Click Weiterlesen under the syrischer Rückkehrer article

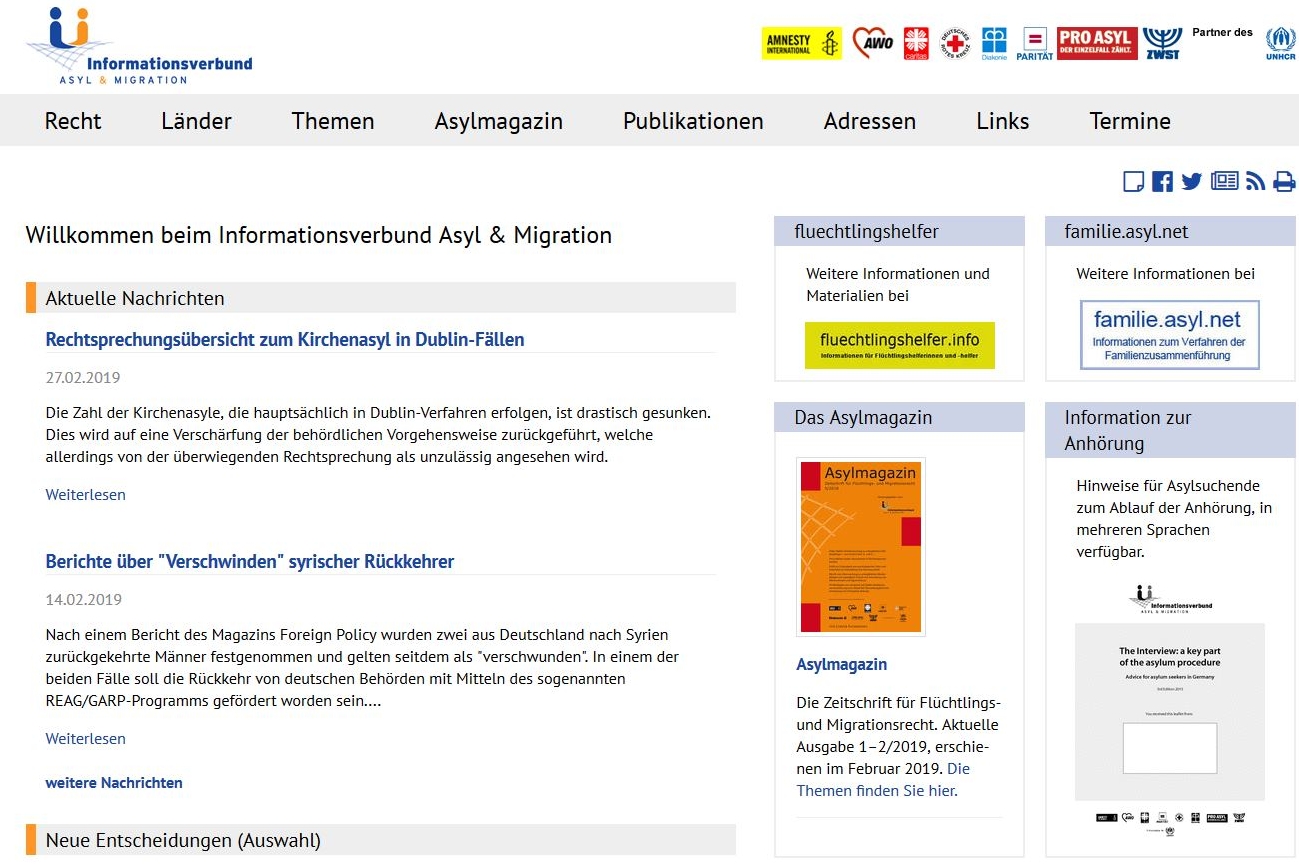click(86, 739)
